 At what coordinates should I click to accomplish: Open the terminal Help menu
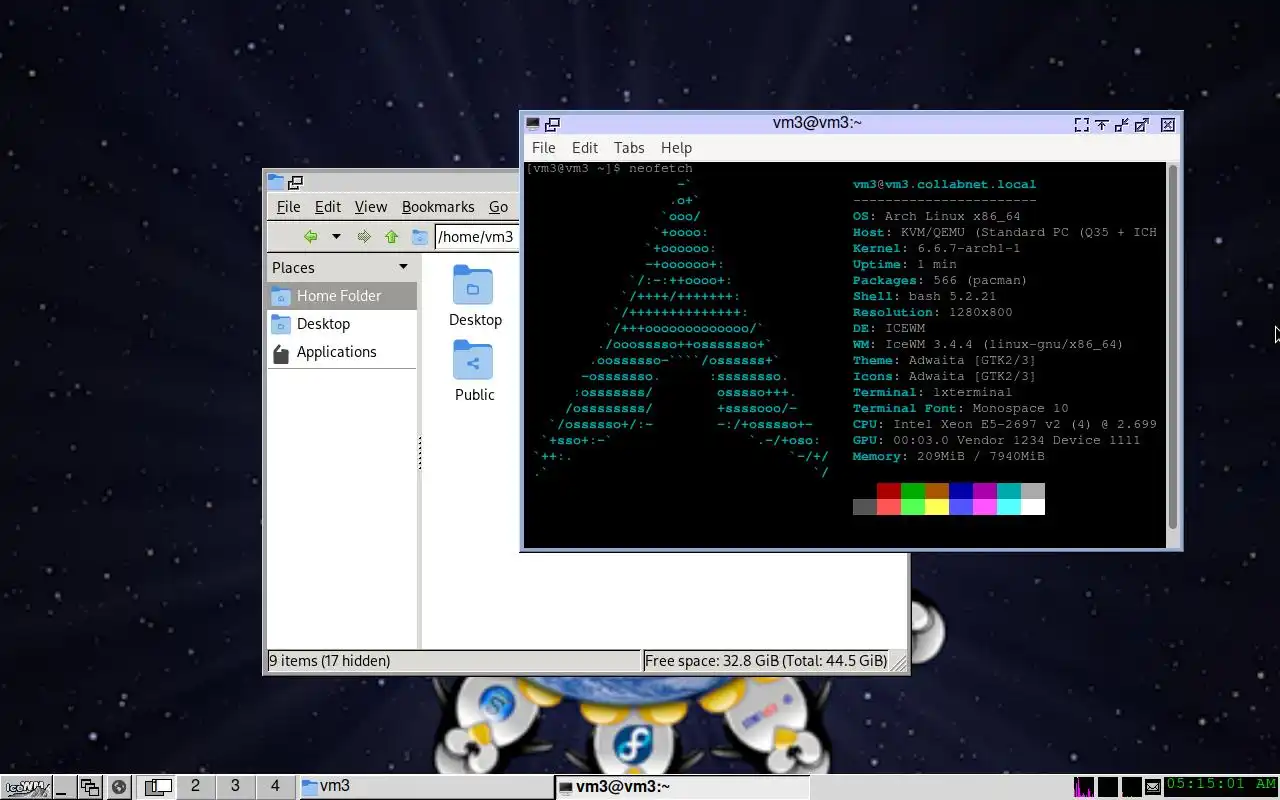tap(676, 147)
